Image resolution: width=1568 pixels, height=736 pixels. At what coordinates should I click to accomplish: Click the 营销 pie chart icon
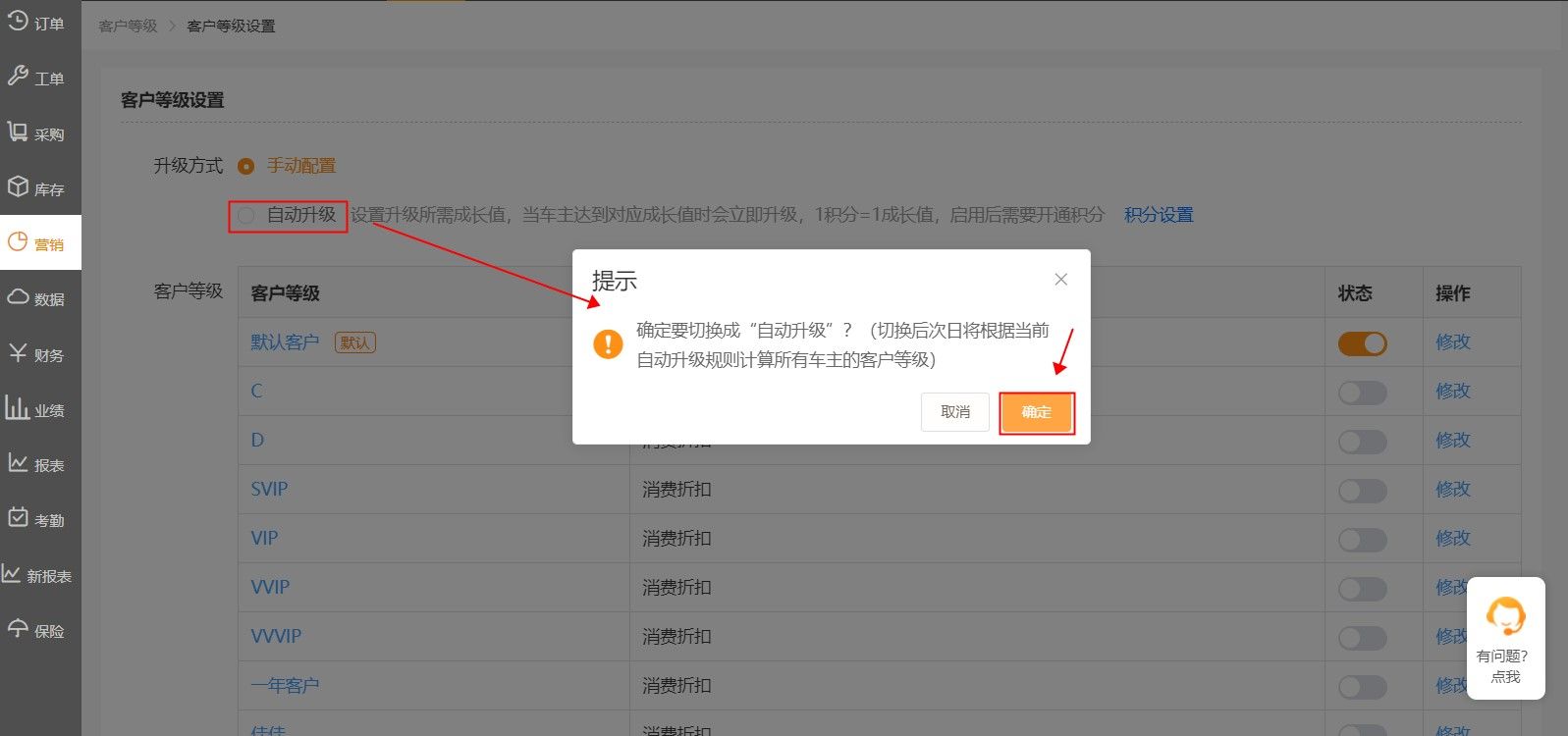(18, 241)
